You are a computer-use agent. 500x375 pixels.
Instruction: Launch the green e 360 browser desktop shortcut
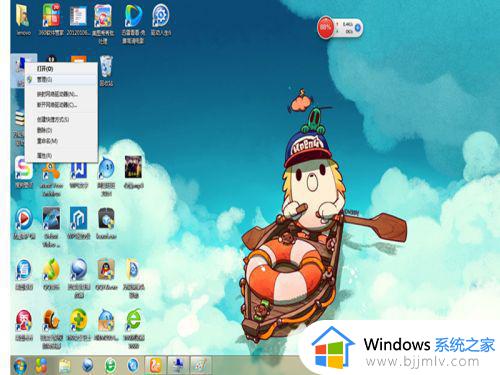point(134,328)
